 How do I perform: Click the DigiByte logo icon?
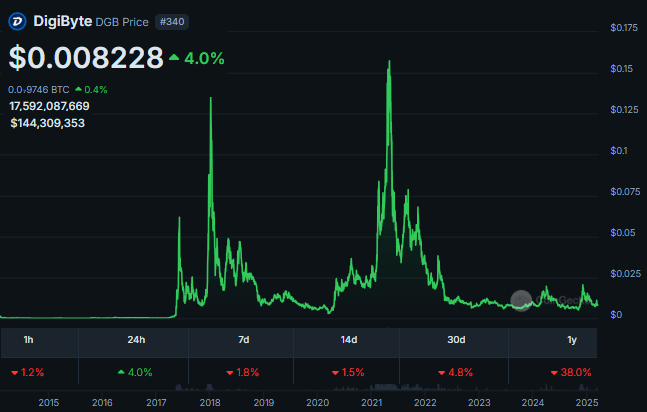17,21
